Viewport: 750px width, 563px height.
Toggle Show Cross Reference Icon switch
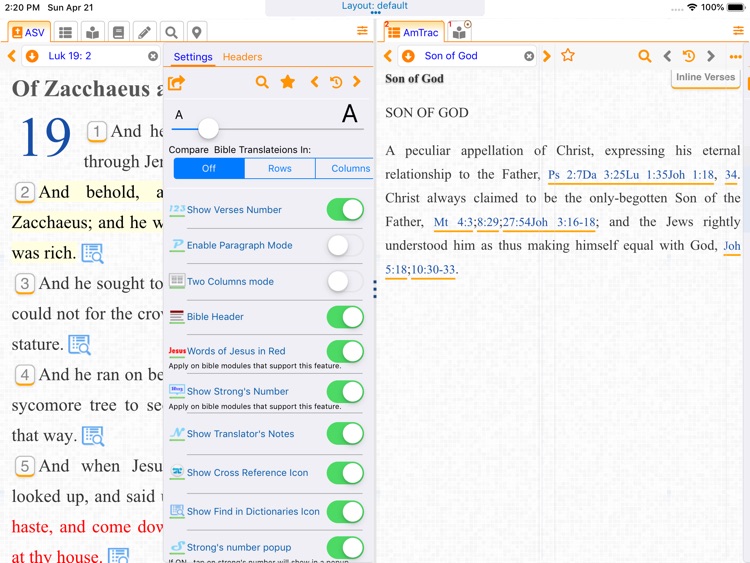(x=345, y=473)
